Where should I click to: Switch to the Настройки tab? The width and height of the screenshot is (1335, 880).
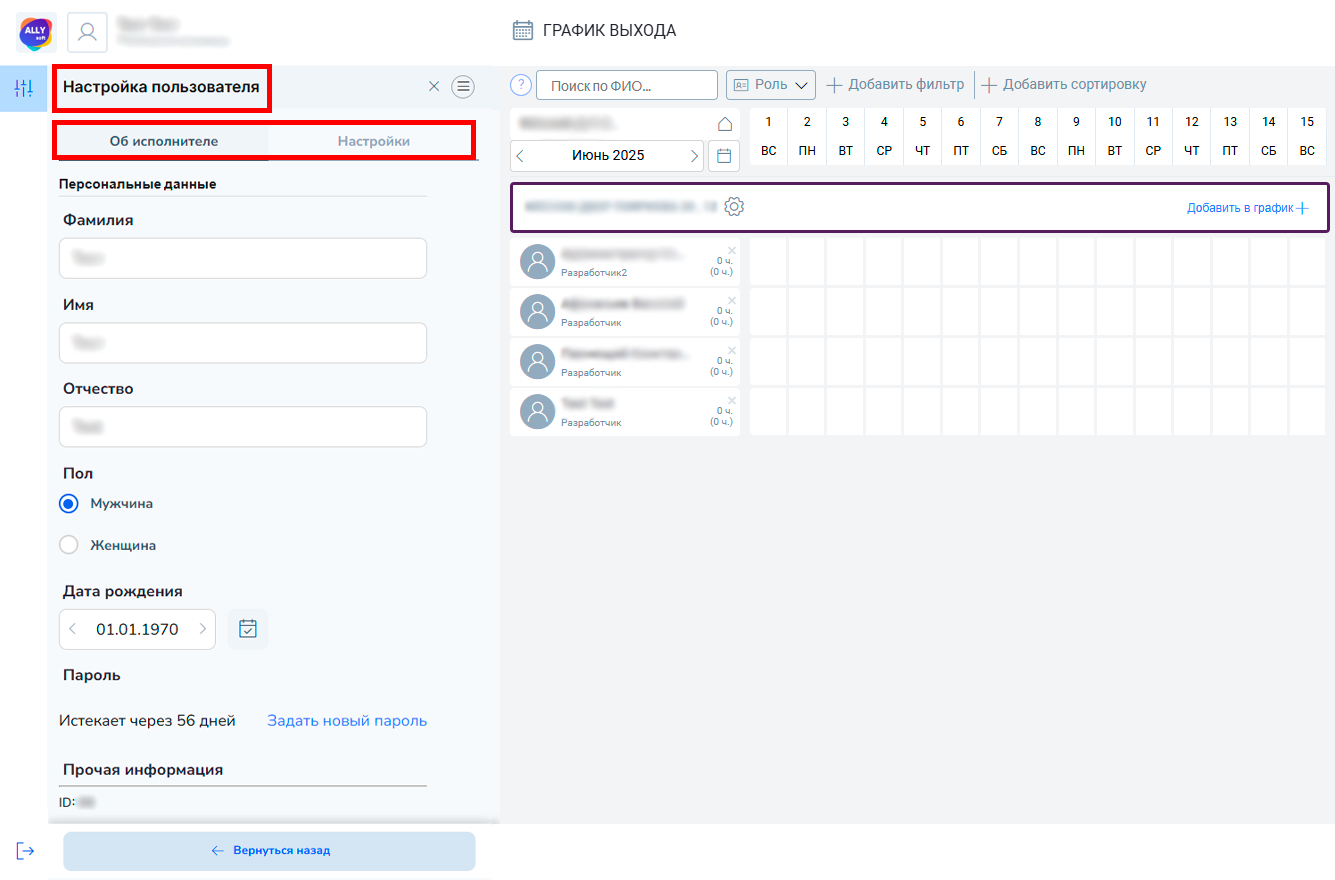(x=373, y=141)
